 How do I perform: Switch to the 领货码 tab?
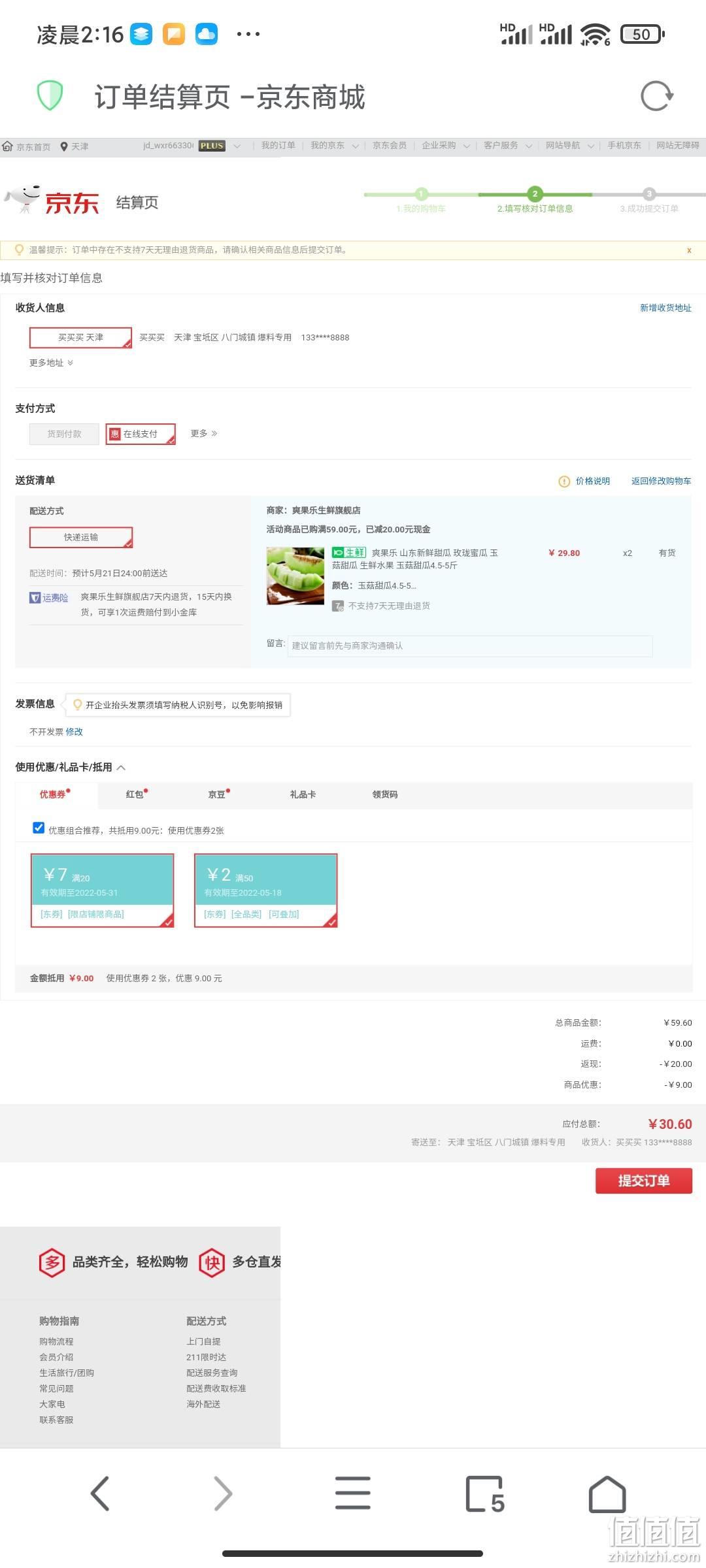pyautogui.click(x=385, y=794)
